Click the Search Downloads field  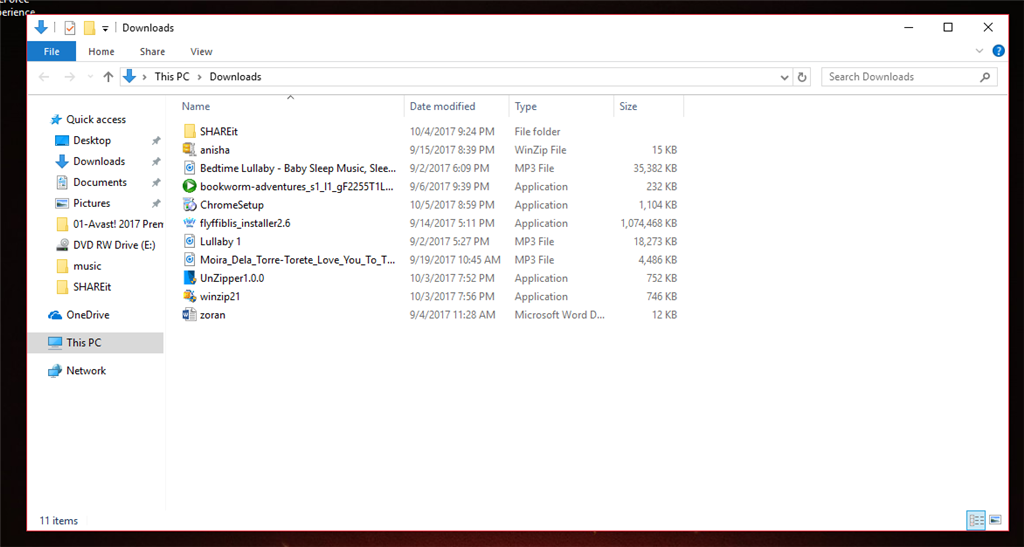coord(909,76)
